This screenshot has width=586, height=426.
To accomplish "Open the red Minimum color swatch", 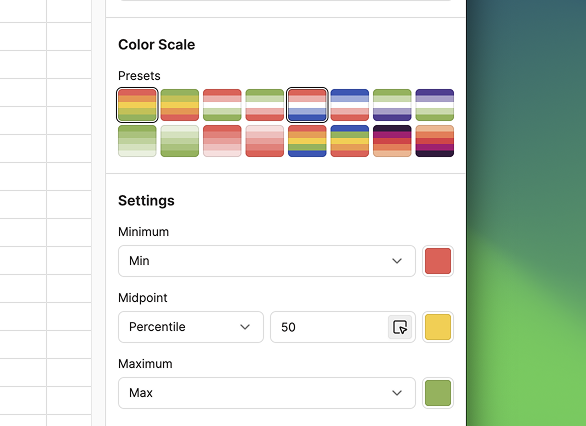I will [438, 261].
